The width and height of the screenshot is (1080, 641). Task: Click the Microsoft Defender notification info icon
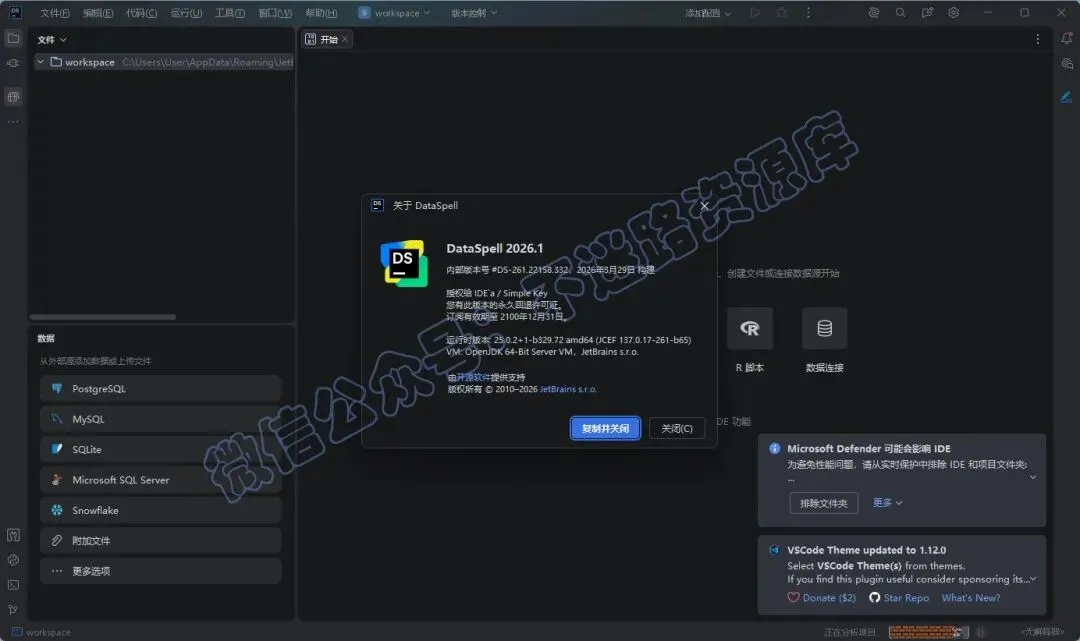click(775, 449)
